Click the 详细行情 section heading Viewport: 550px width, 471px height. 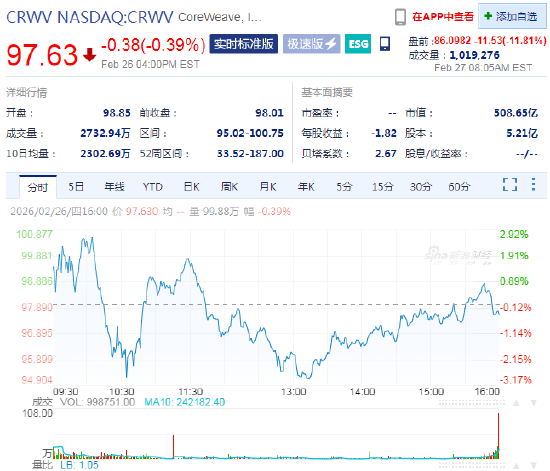[x=27, y=93]
